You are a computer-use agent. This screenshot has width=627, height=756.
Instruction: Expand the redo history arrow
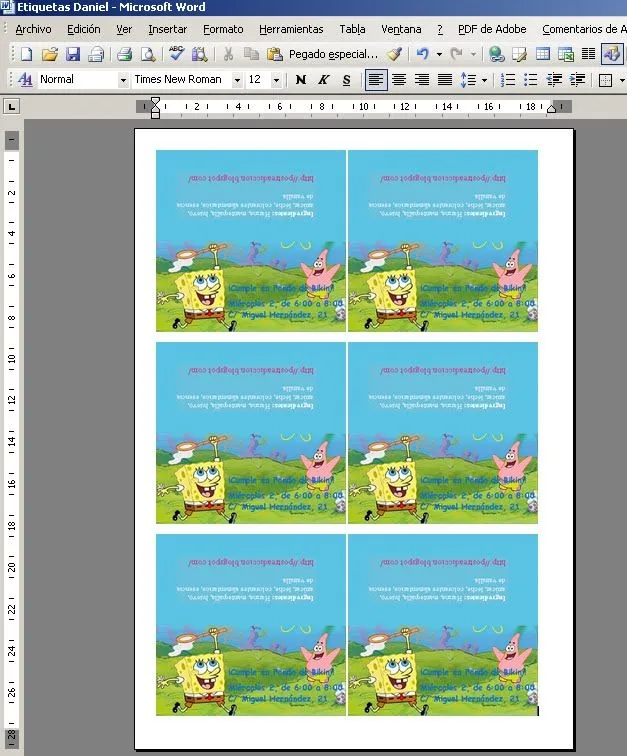click(473, 54)
